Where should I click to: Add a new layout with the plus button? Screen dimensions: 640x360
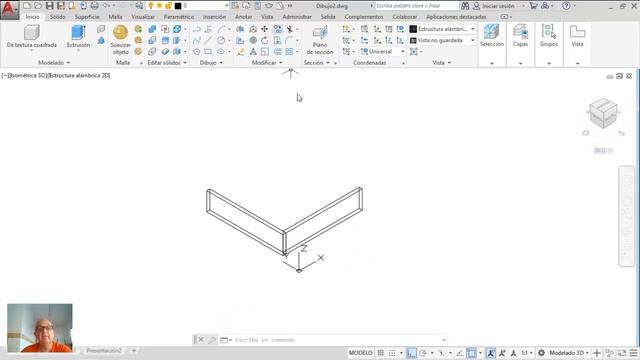[133, 351]
